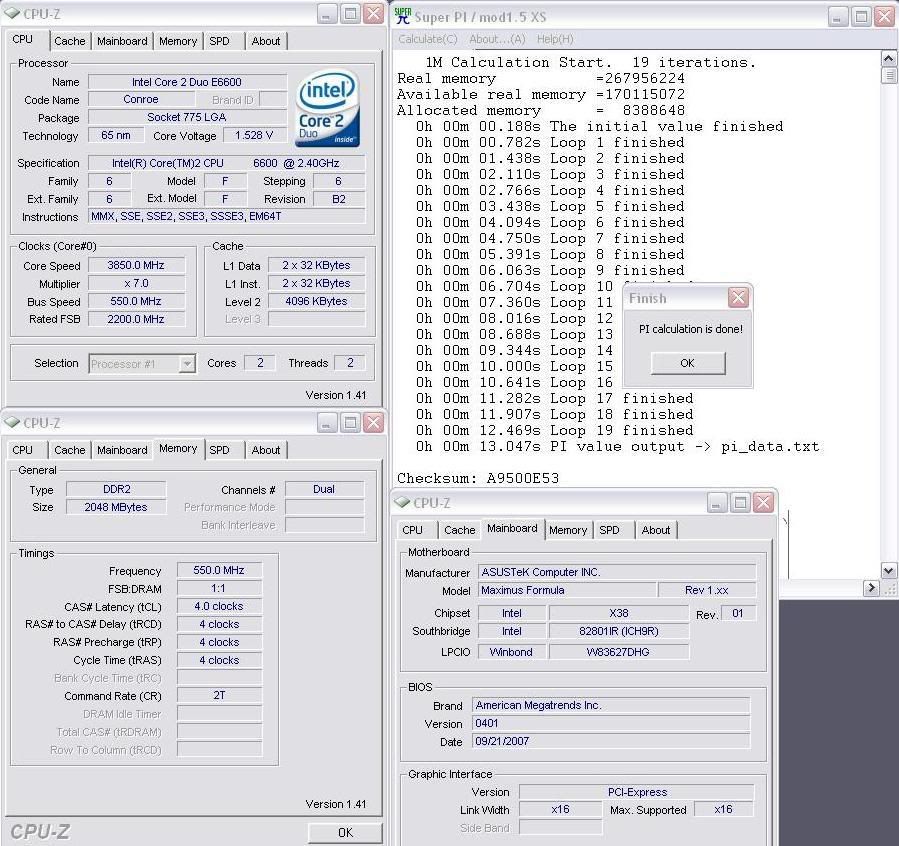Click the Channels # value 'Dual'

pyautogui.click(x=324, y=489)
